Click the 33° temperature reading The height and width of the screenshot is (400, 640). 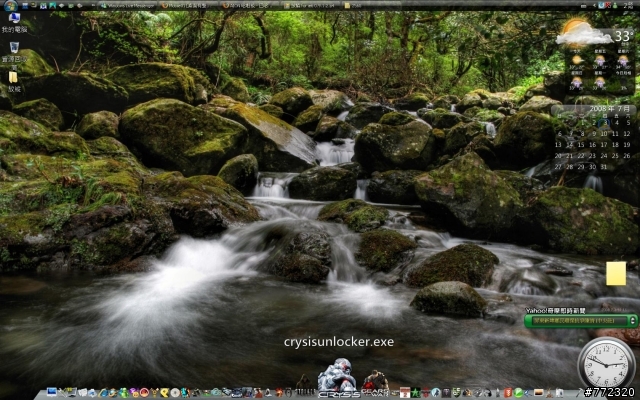tap(623, 36)
